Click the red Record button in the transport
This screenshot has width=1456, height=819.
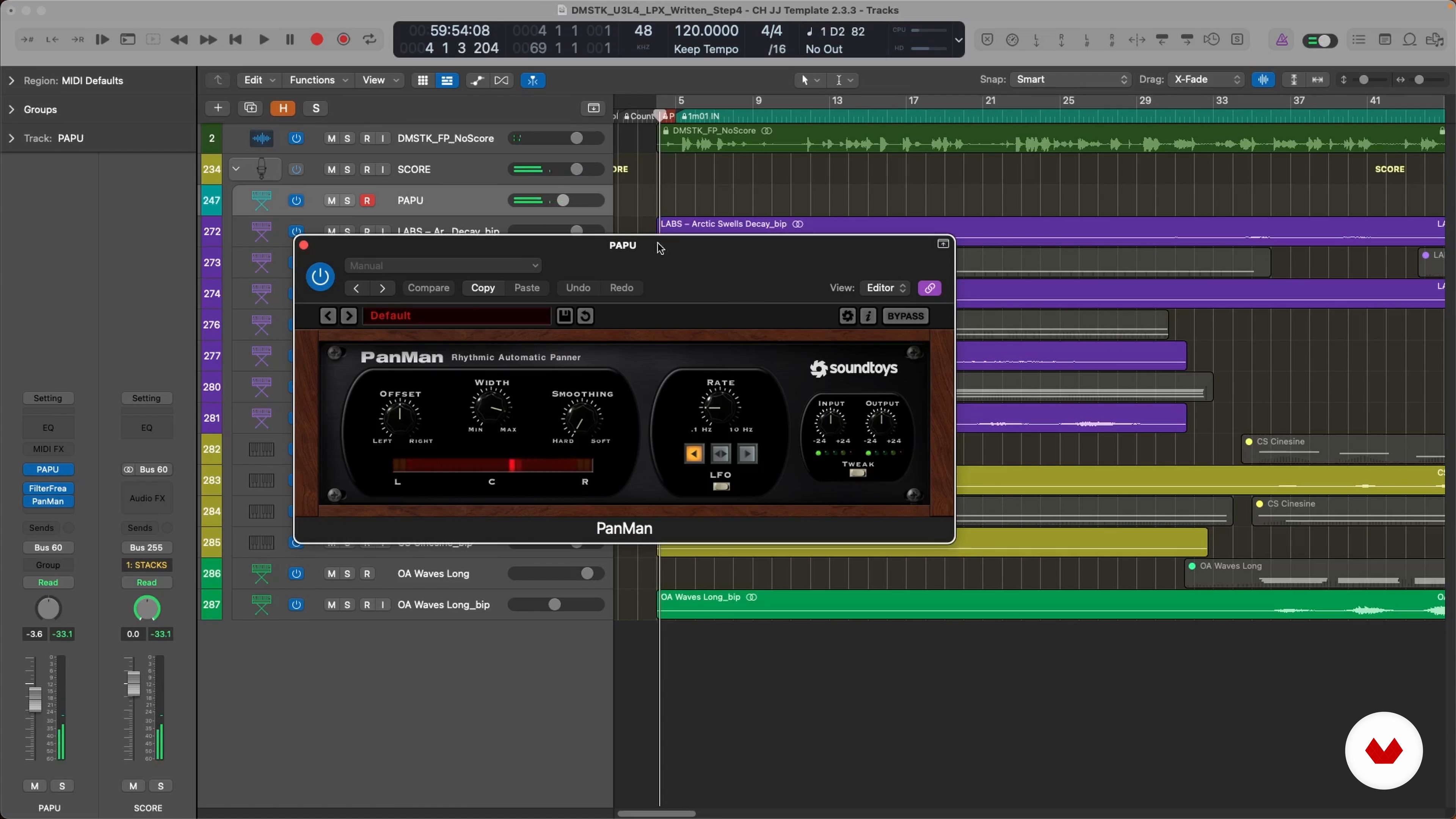(x=317, y=39)
